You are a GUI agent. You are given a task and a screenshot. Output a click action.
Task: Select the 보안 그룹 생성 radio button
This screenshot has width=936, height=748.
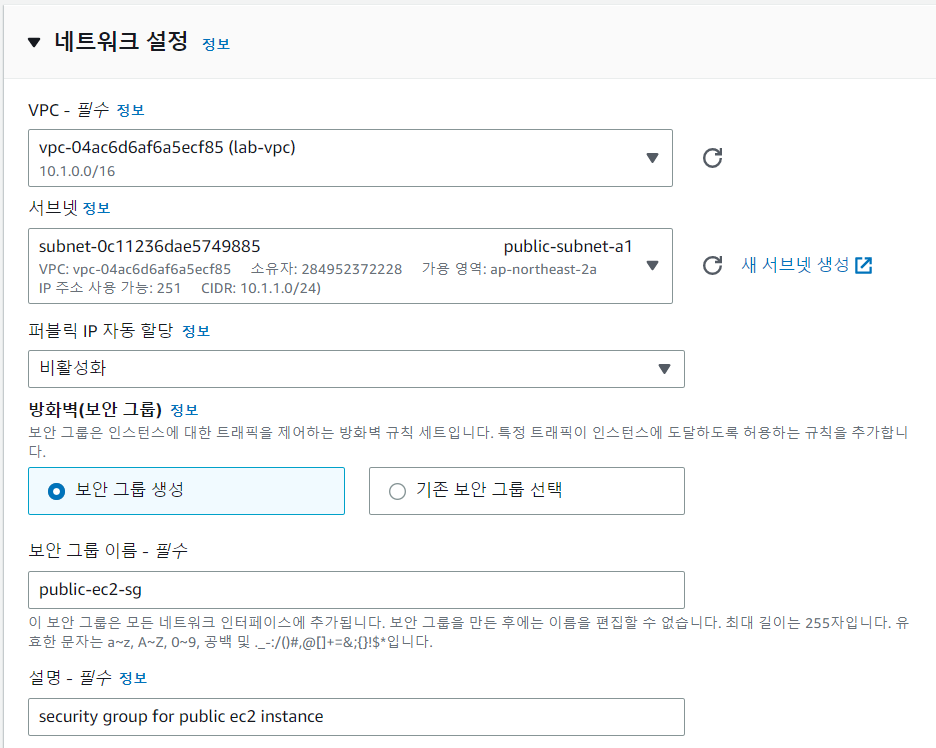(55, 490)
